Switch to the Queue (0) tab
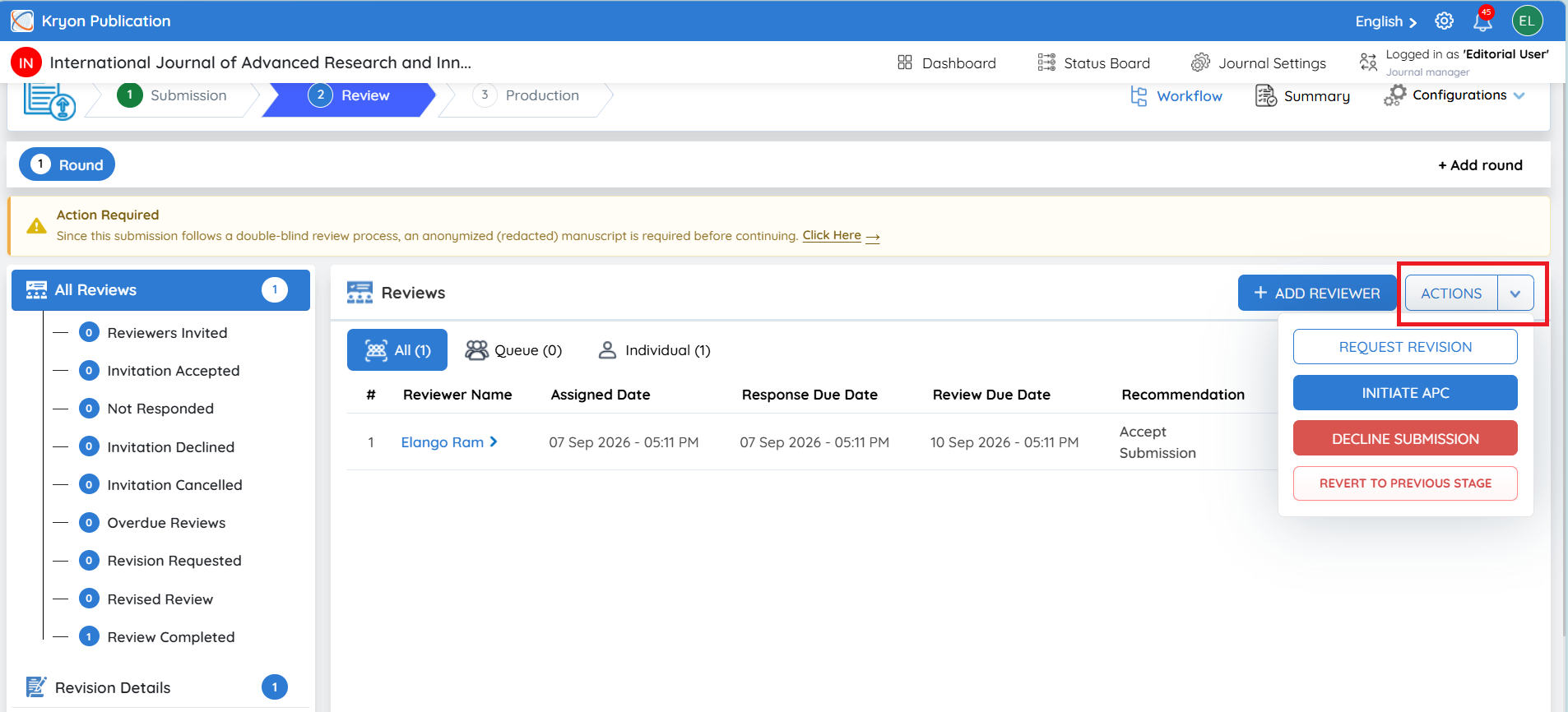1568x712 pixels. (x=513, y=350)
